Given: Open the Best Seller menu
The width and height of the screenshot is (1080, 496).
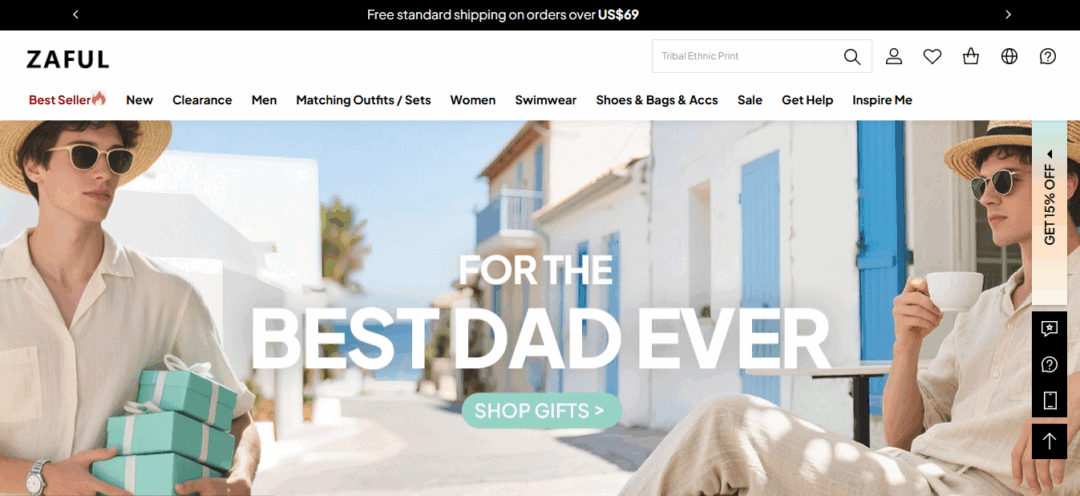Looking at the screenshot, I should pos(67,100).
